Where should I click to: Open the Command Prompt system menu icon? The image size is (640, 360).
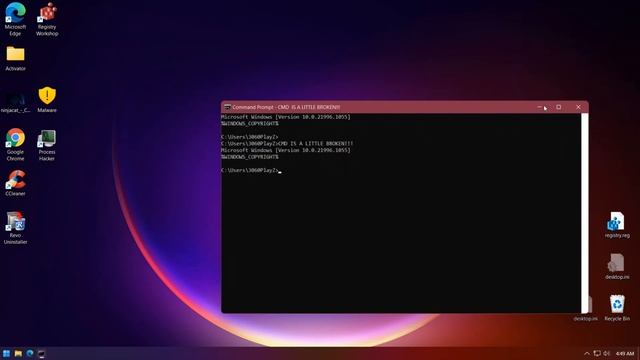(227, 107)
